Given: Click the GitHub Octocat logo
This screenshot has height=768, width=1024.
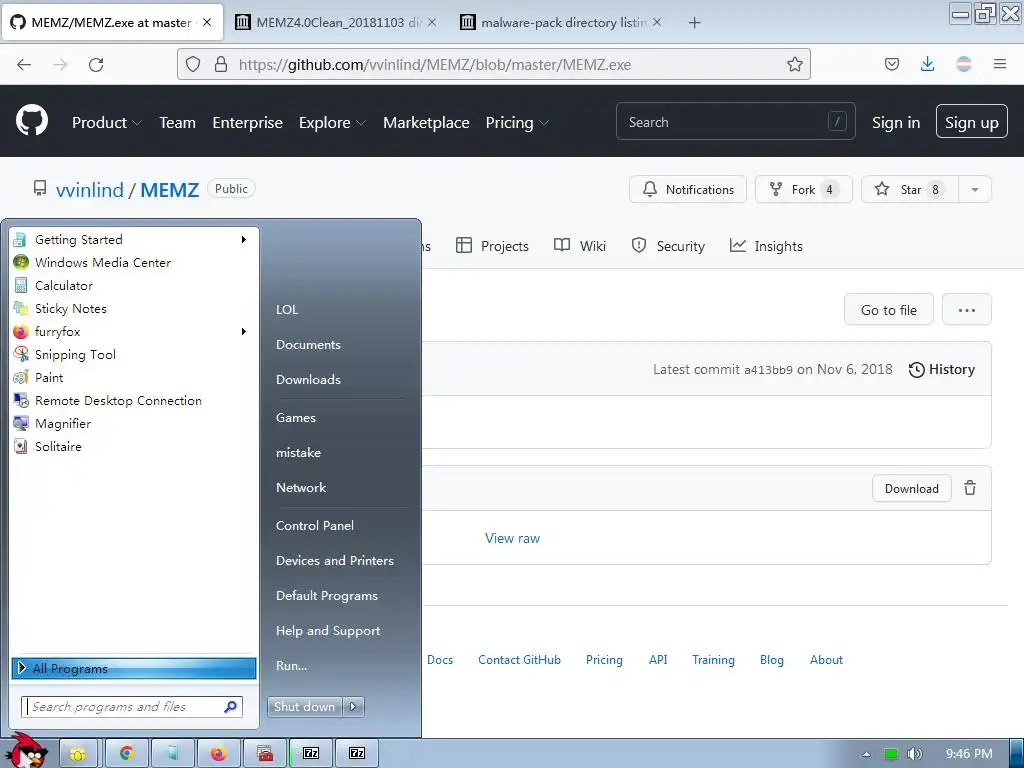Looking at the screenshot, I should [31, 121].
